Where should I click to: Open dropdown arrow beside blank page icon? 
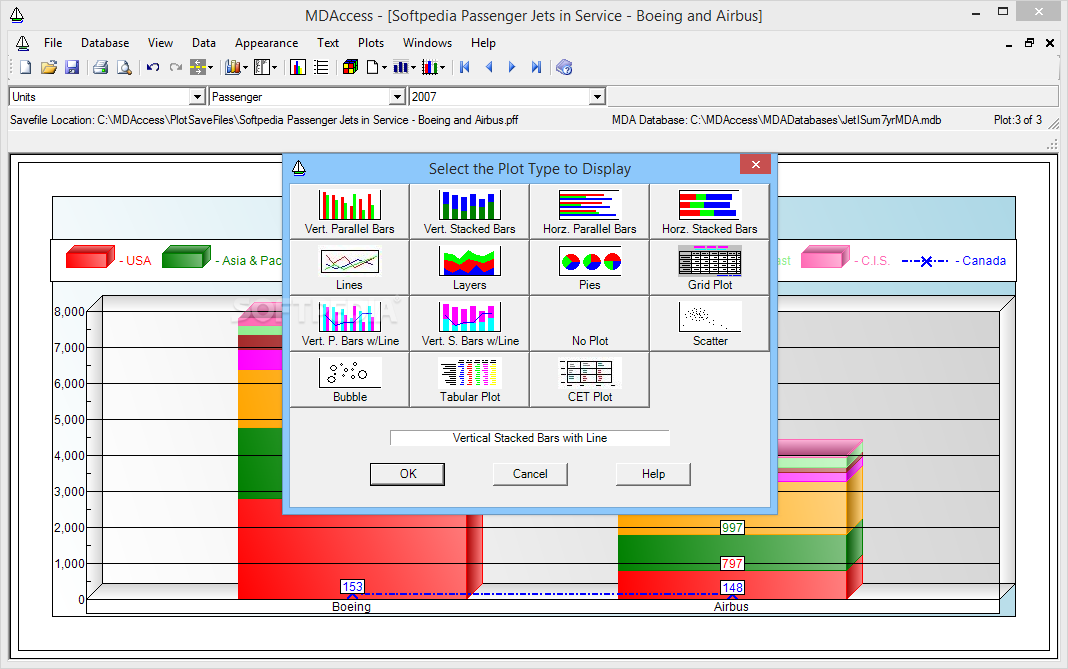click(x=385, y=67)
